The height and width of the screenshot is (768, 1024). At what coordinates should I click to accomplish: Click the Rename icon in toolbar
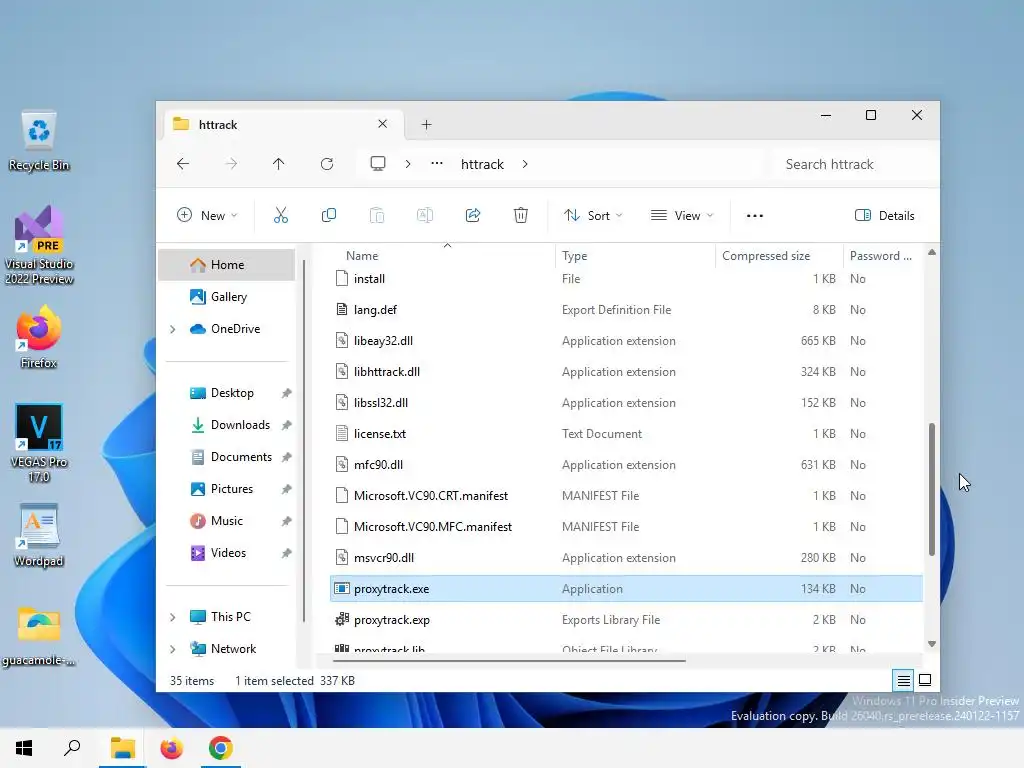click(x=424, y=216)
